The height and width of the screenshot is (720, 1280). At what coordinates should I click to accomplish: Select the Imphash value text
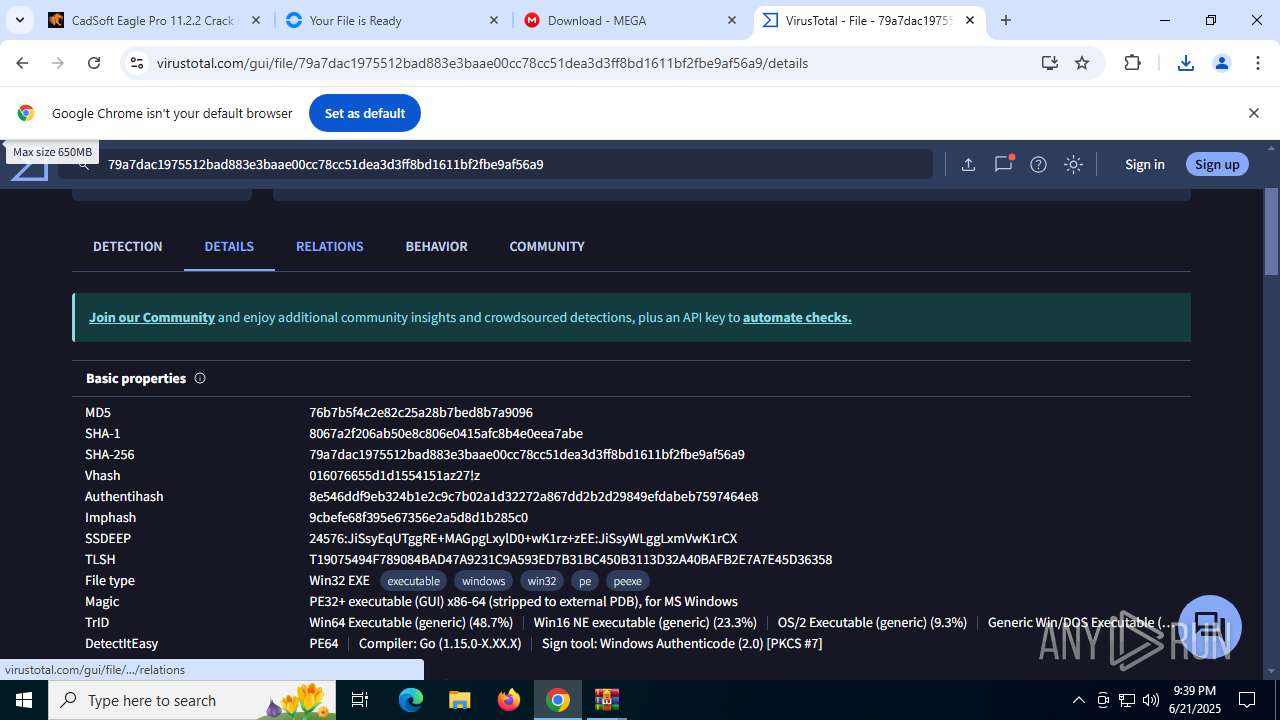tap(418, 517)
